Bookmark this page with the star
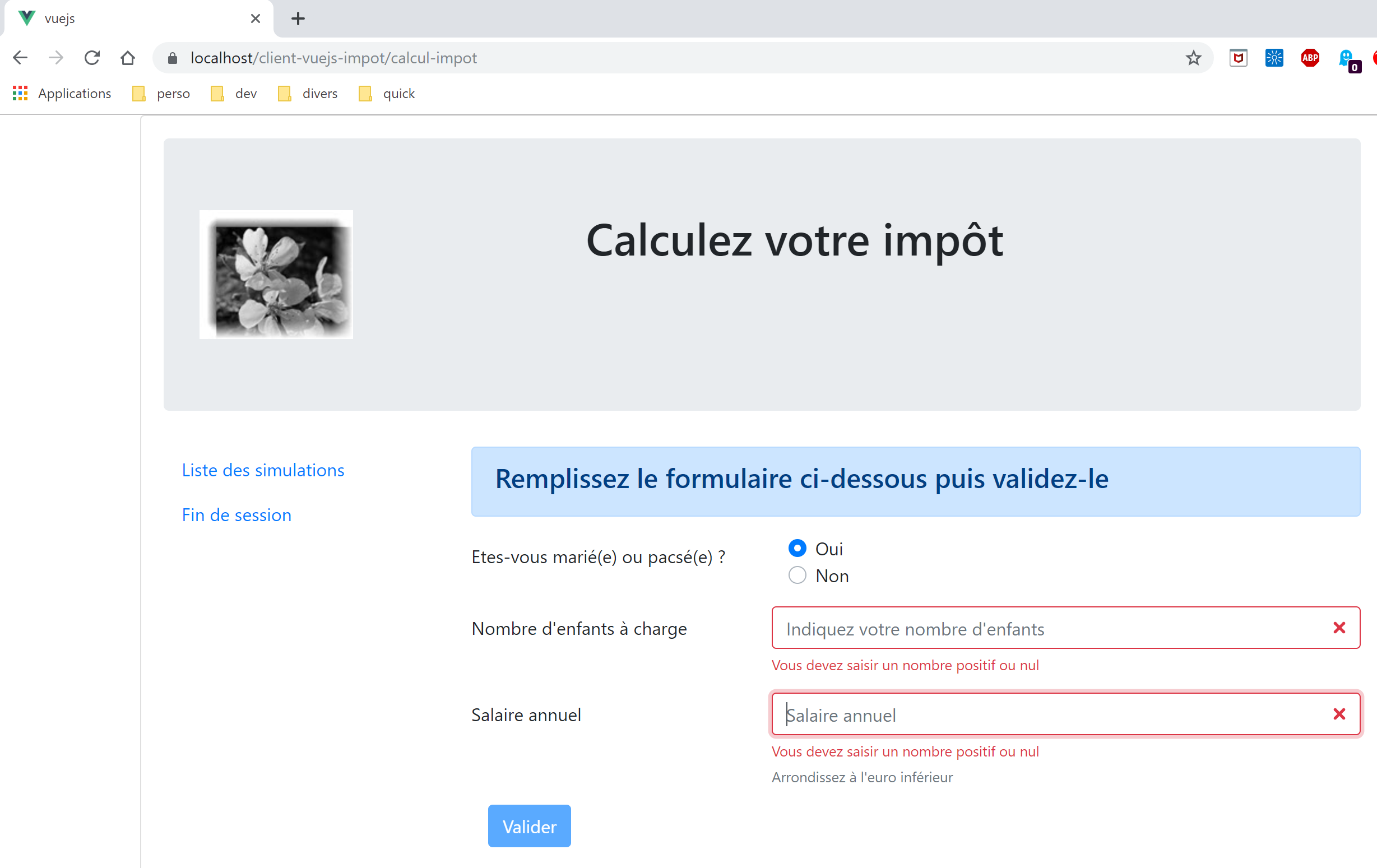The height and width of the screenshot is (868, 1377). coord(1193,58)
